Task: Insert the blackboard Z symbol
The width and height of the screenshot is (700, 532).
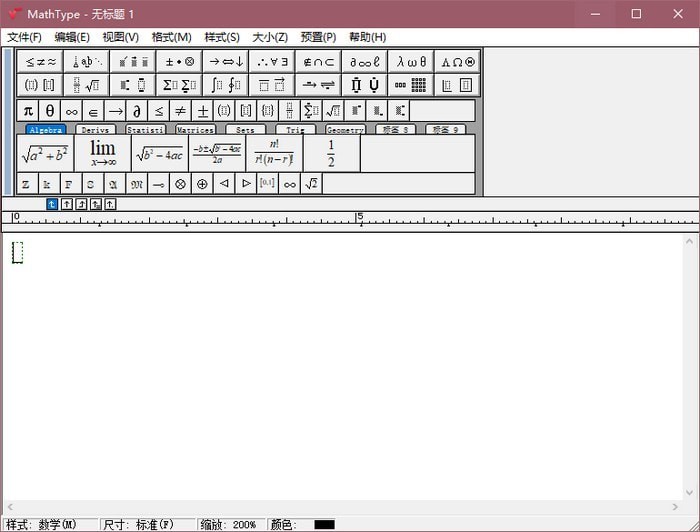Action: [x=27, y=184]
